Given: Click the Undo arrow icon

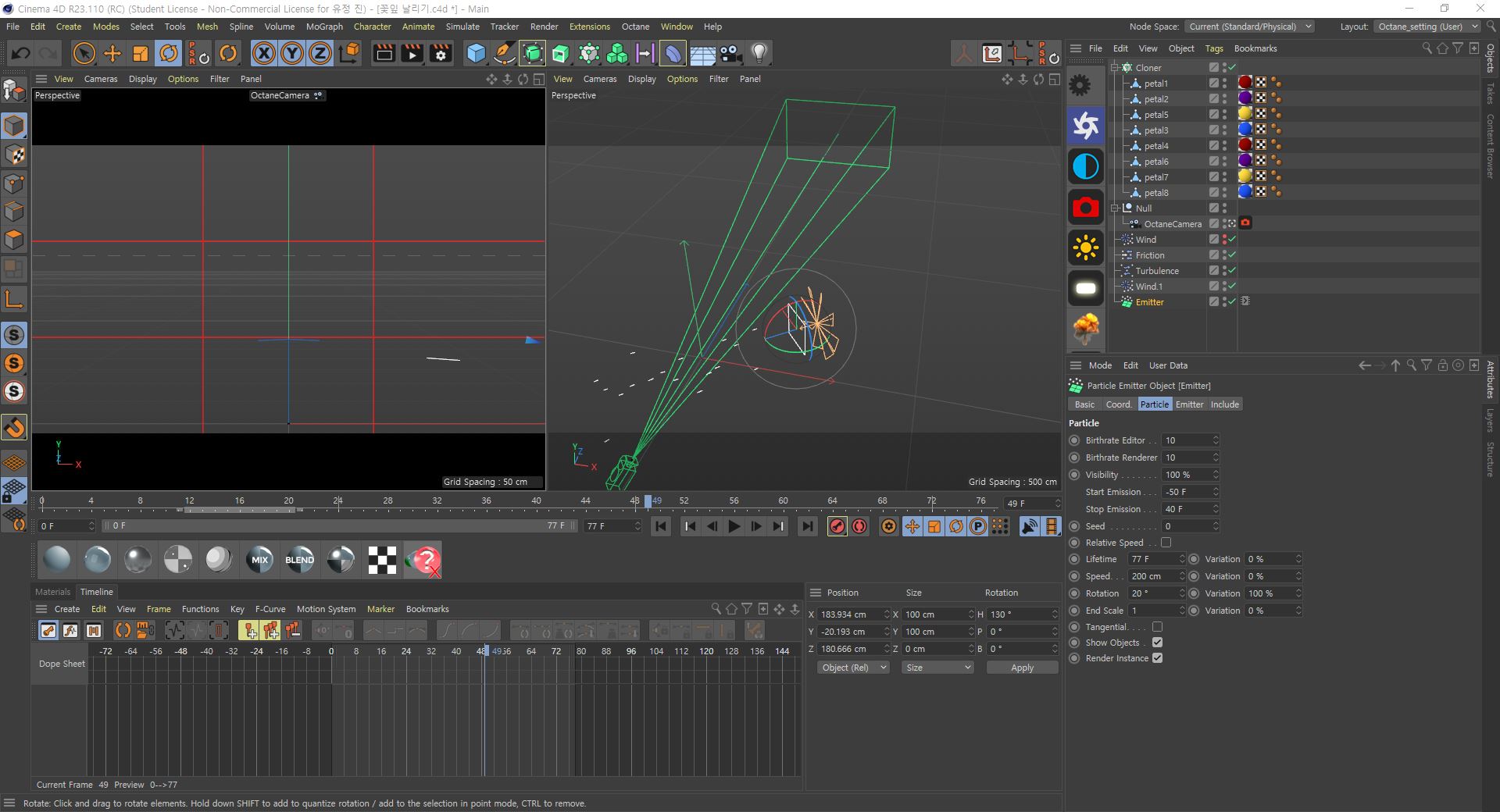Looking at the screenshot, I should [x=21, y=53].
